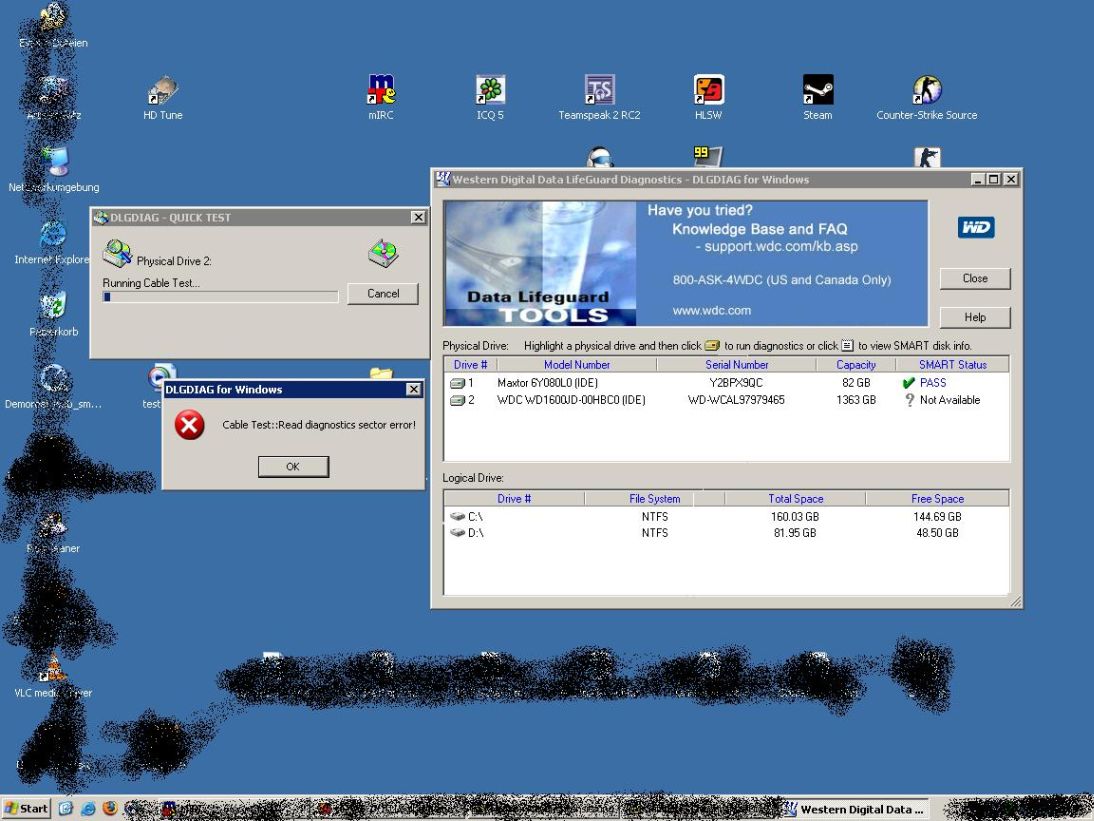
Task: Open the ICQ 5 desktop icon
Action: click(x=490, y=98)
